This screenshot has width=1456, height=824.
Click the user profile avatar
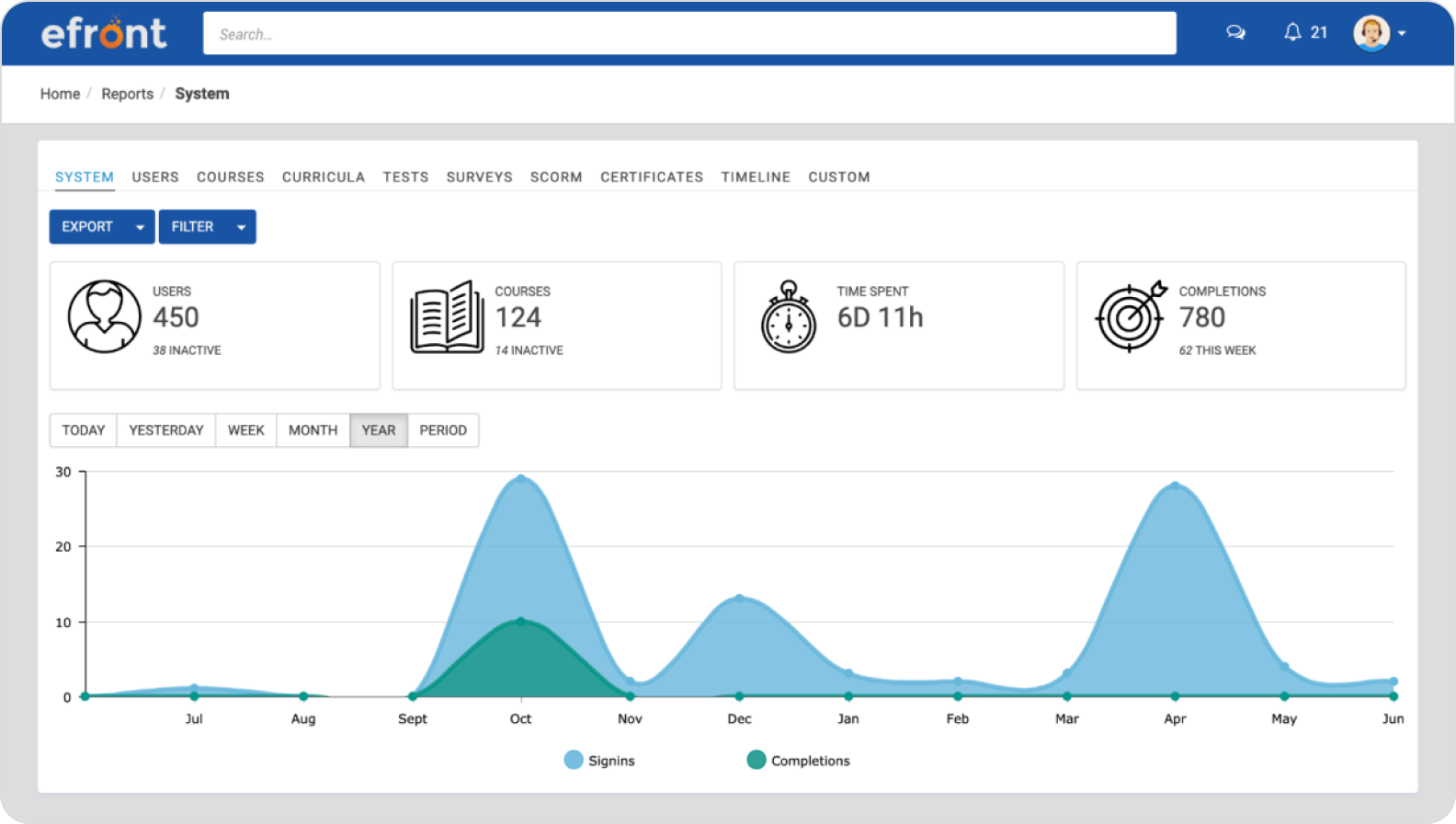point(1371,33)
